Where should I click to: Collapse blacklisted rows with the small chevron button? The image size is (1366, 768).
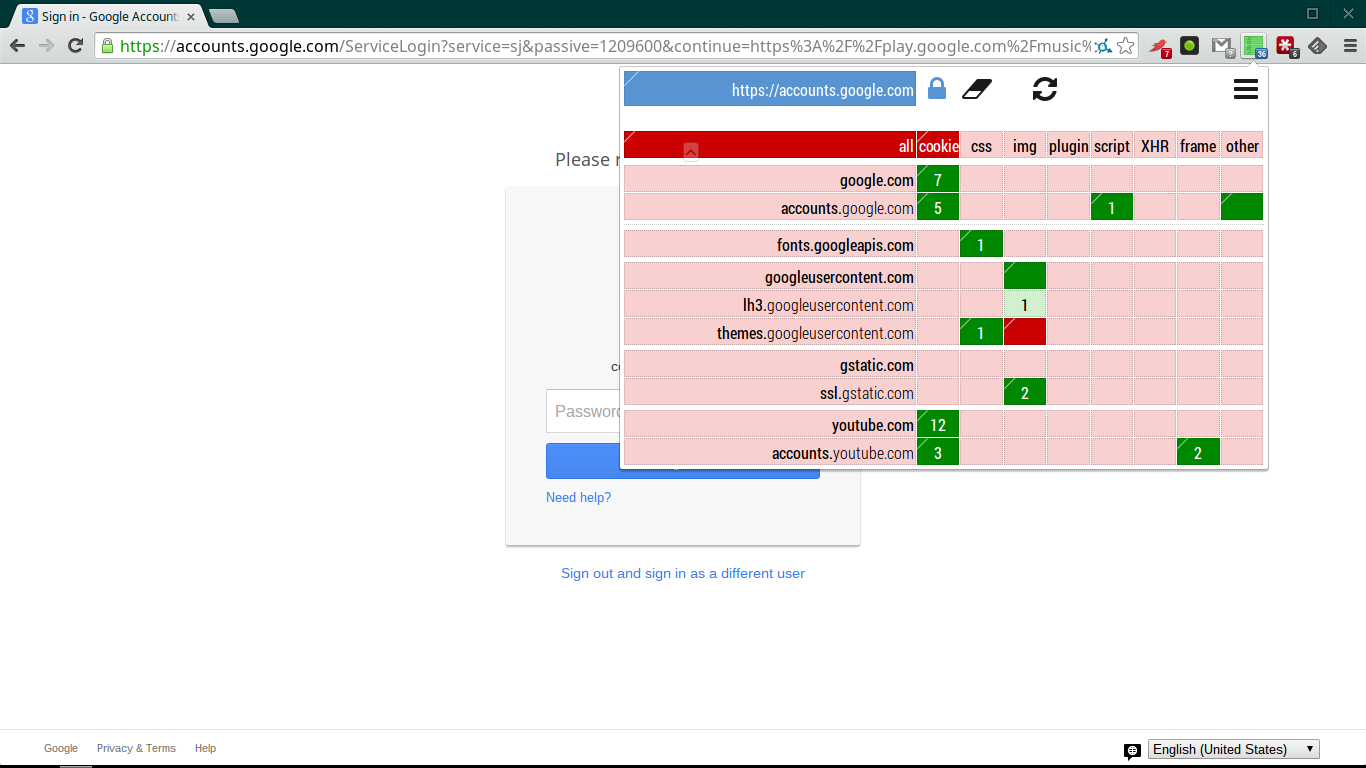pyautogui.click(x=691, y=151)
